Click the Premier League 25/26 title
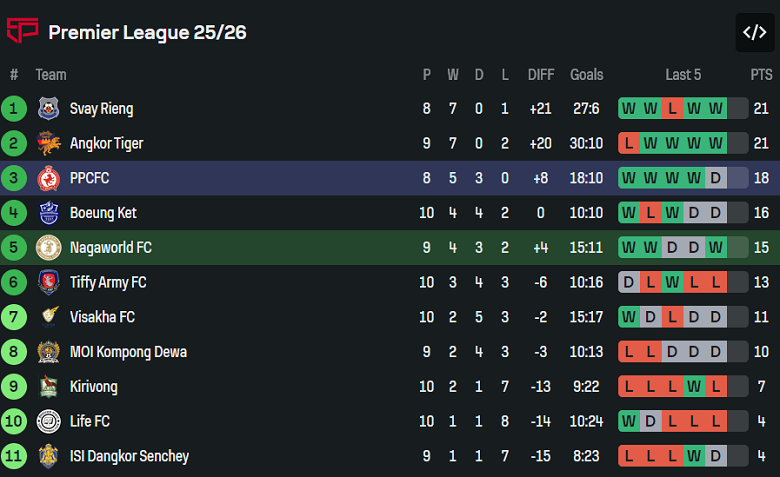780x477 pixels. (x=147, y=32)
